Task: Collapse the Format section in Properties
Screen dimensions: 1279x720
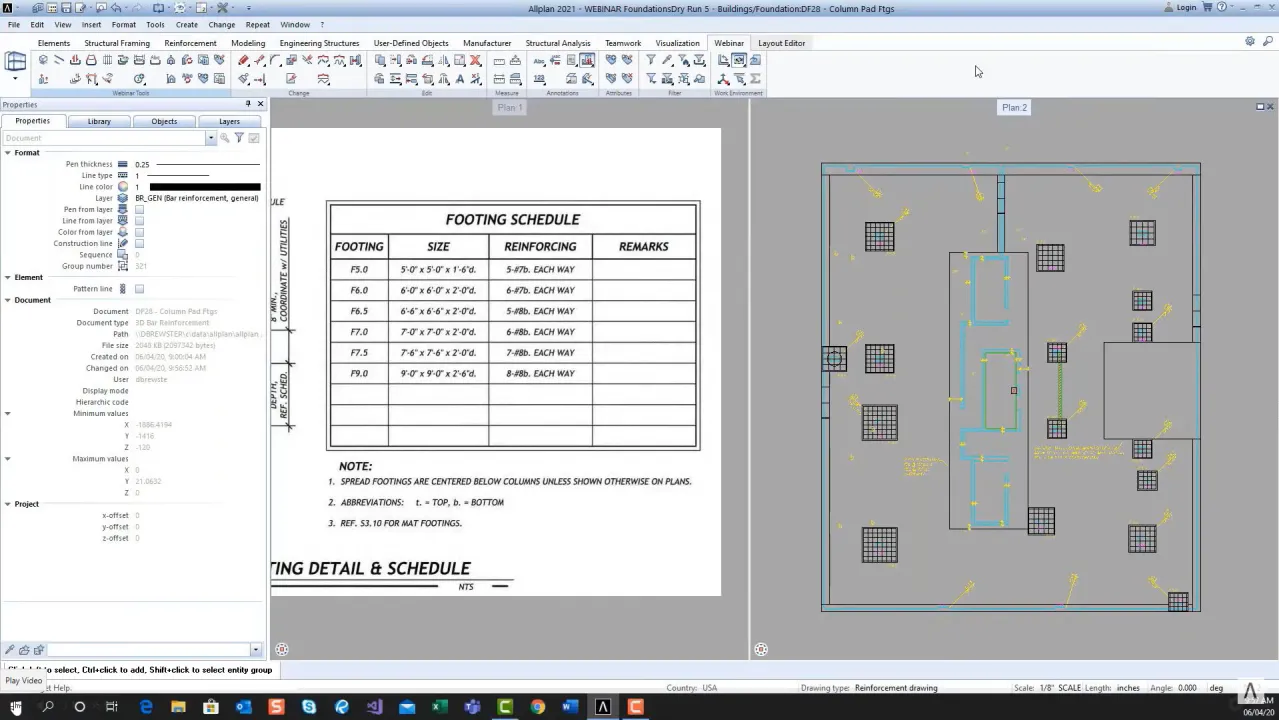Action: point(7,153)
